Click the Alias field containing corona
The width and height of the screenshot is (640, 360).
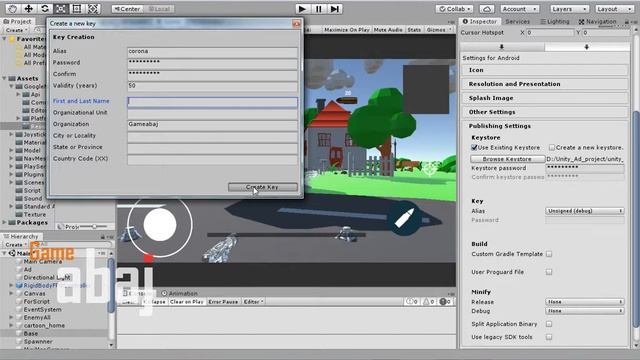click(212, 51)
